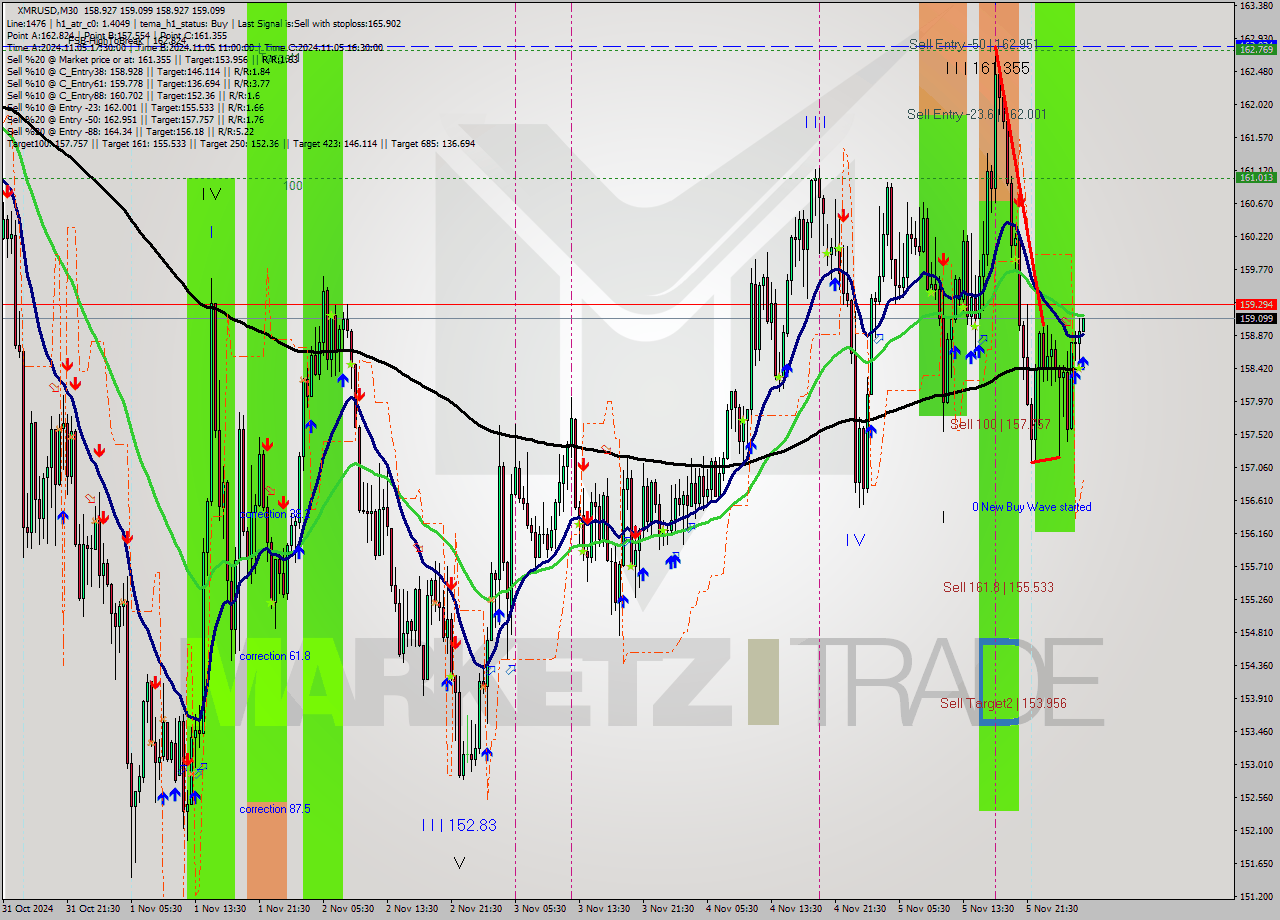Click the 151.200 price axis label

point(1256,896)
